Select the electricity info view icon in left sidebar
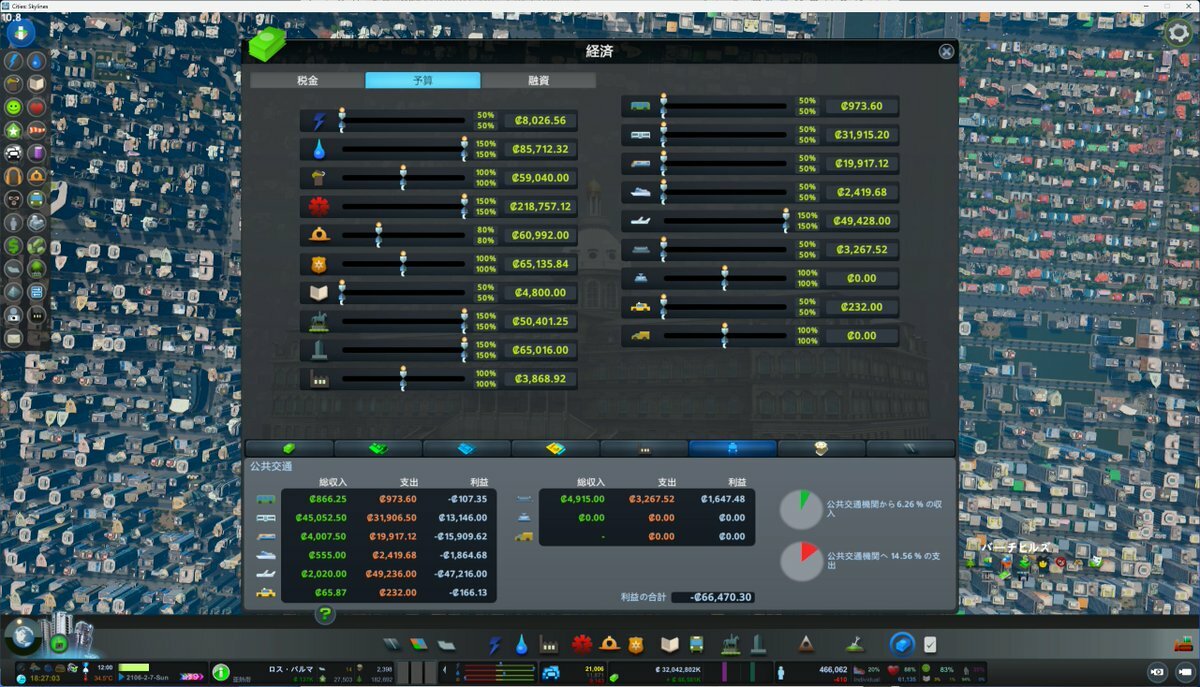1200x687 pixels. 14,62
